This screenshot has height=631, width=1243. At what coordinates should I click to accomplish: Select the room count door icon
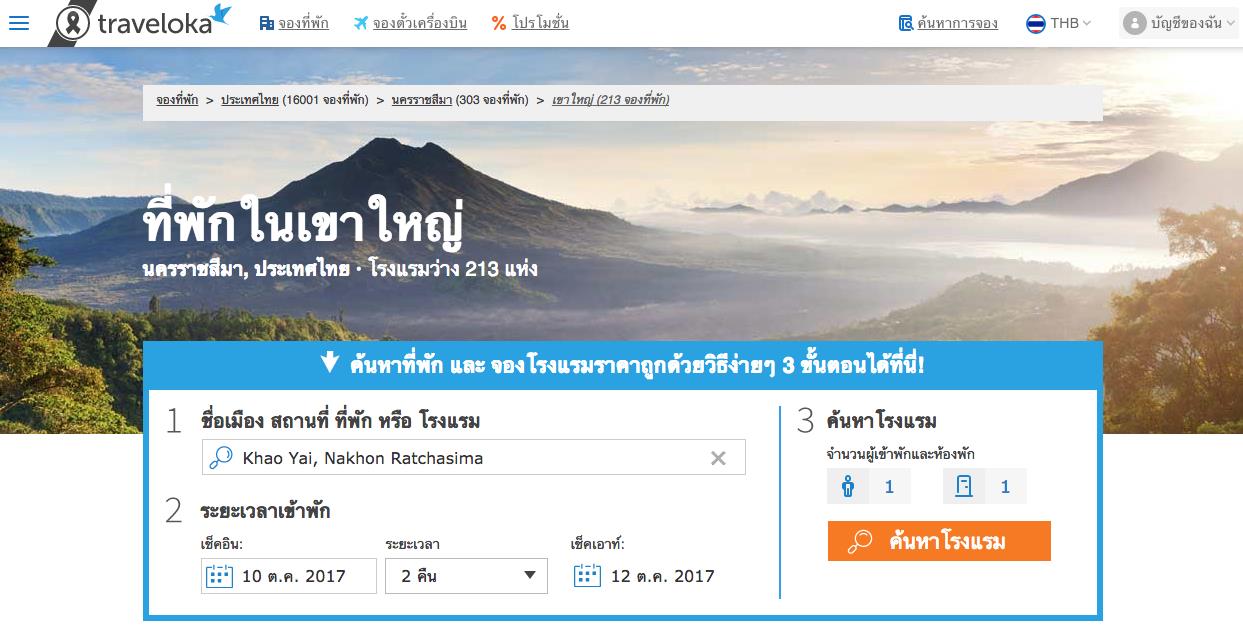[964, 487]
